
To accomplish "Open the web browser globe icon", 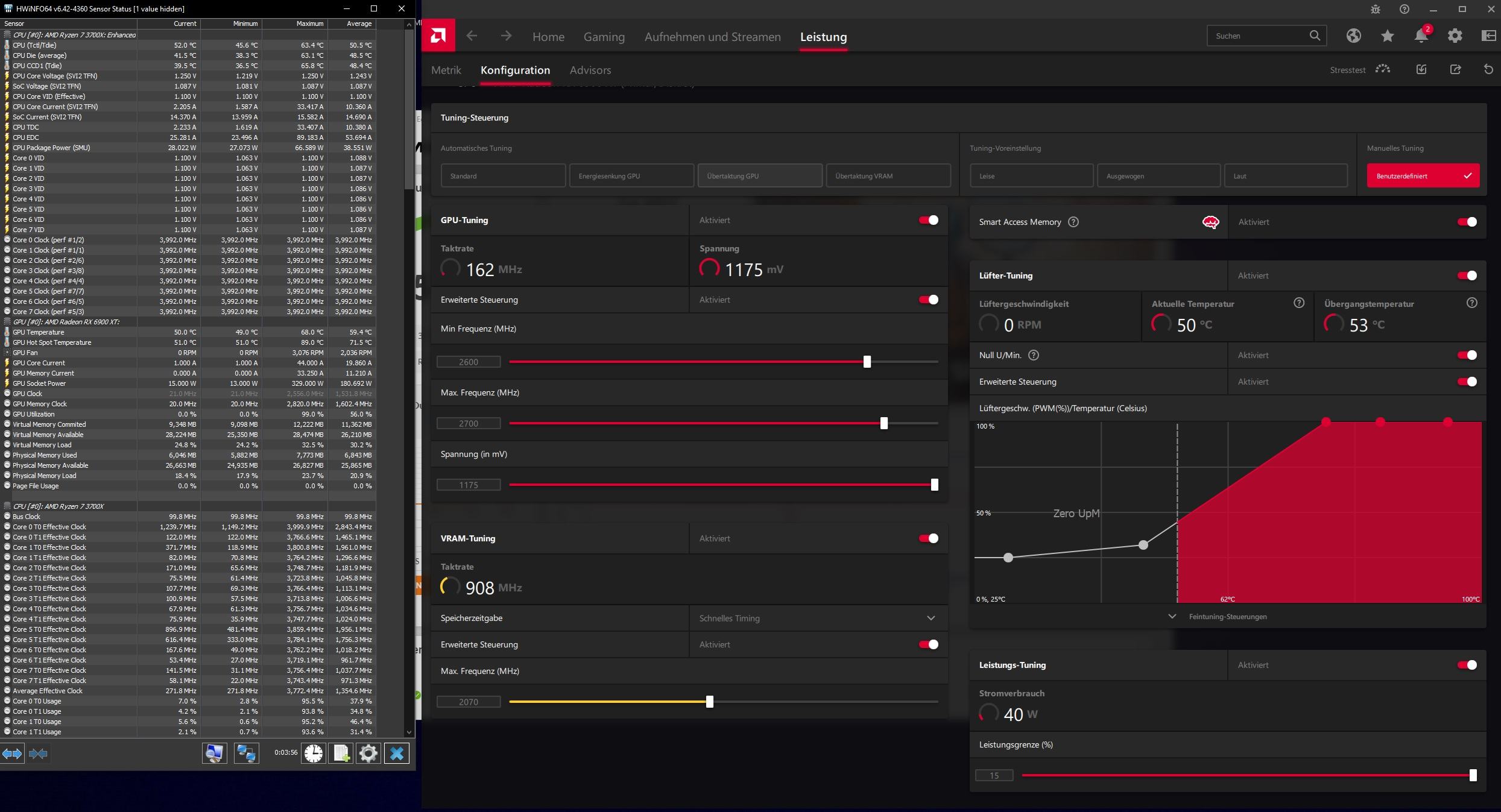I will (1353, 36).
